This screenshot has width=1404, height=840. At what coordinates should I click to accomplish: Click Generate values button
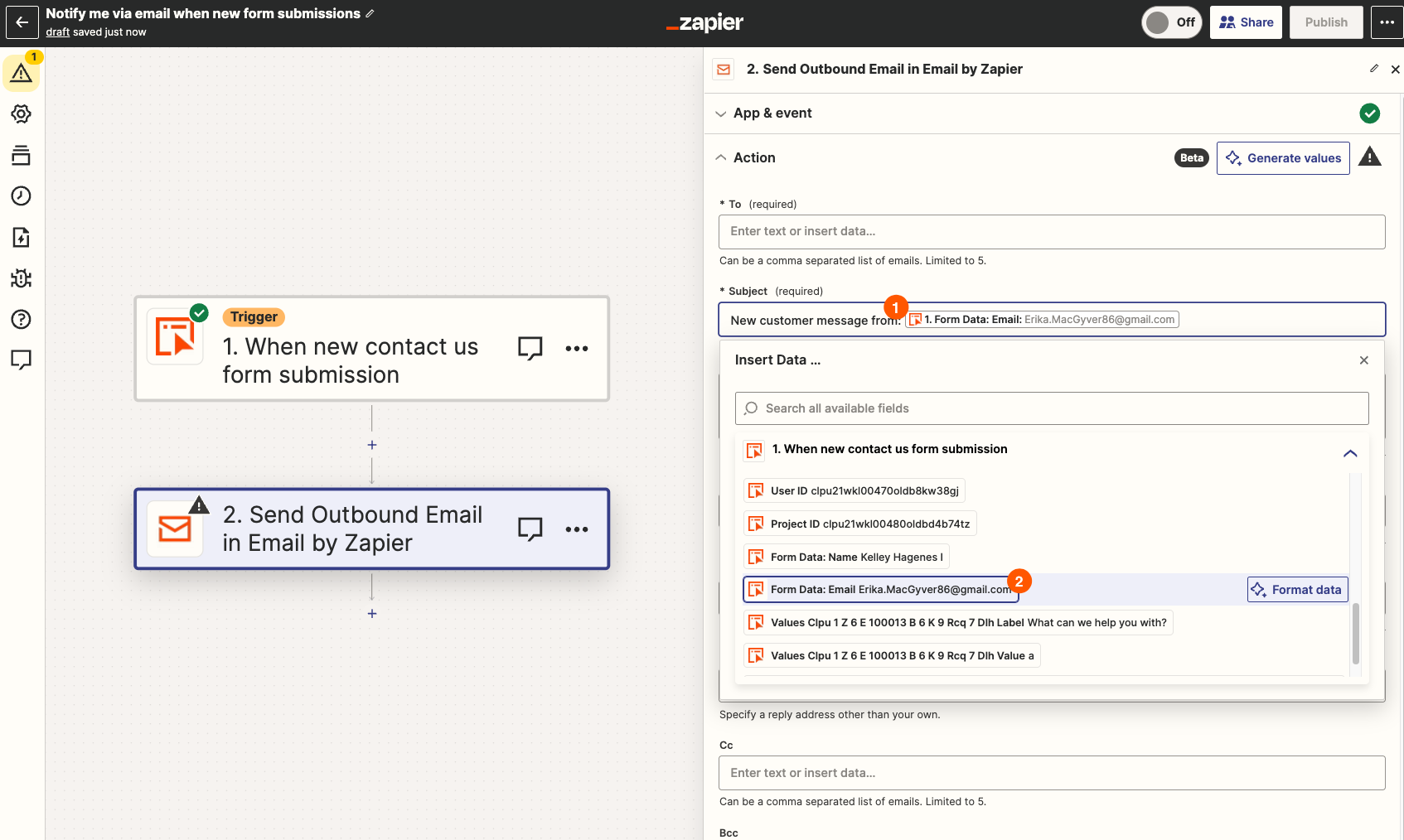[1283, 158]
